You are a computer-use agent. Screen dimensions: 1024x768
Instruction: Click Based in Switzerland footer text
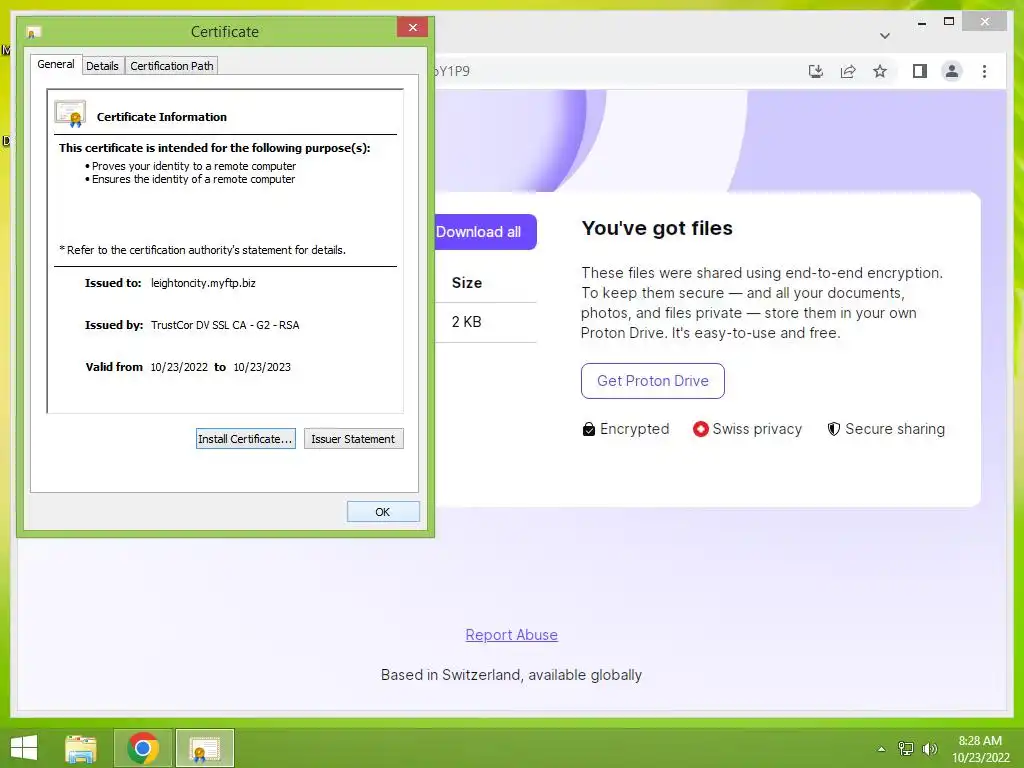[511, 675]
